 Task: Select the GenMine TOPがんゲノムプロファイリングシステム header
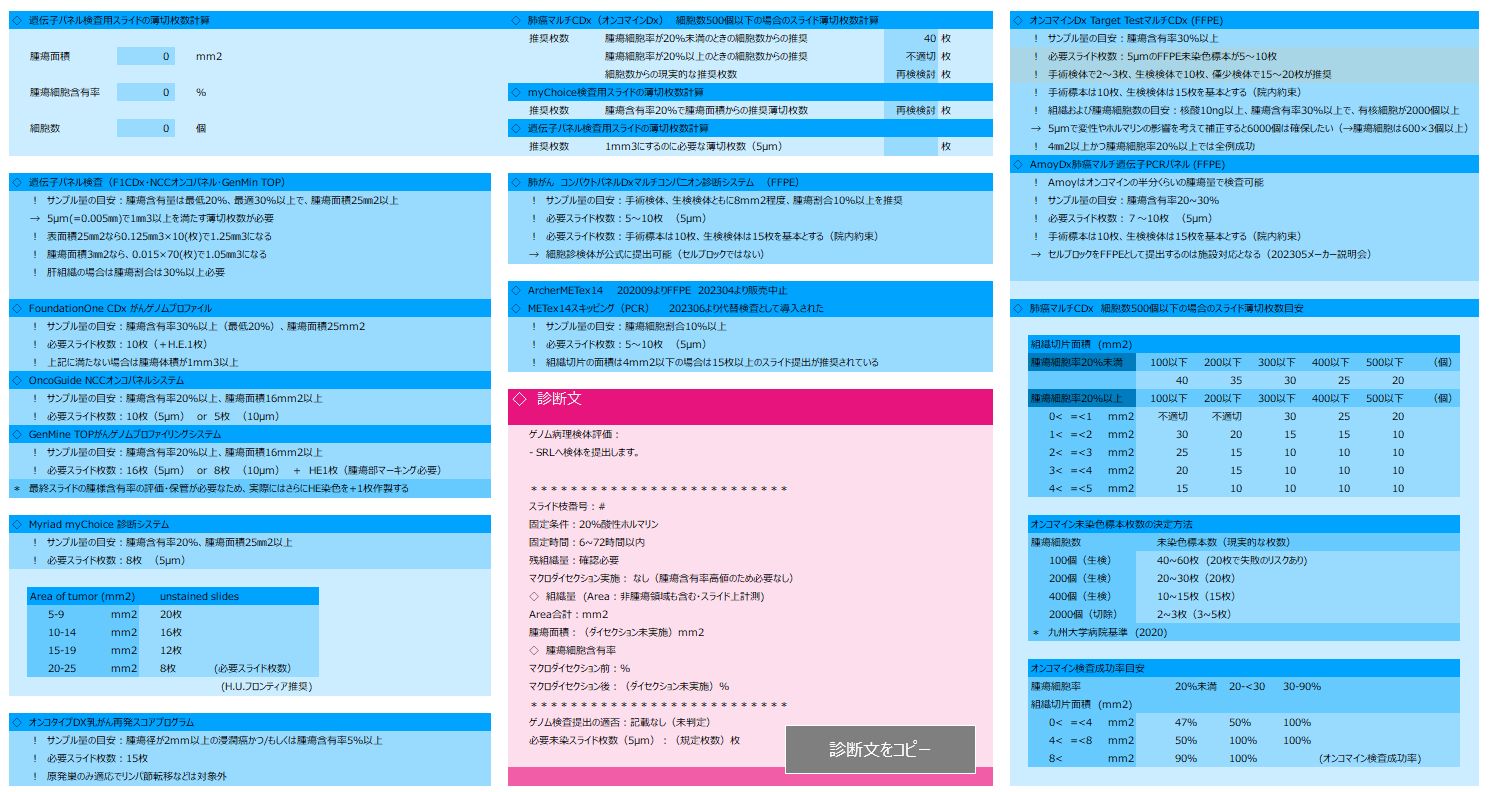click(250, 434)
